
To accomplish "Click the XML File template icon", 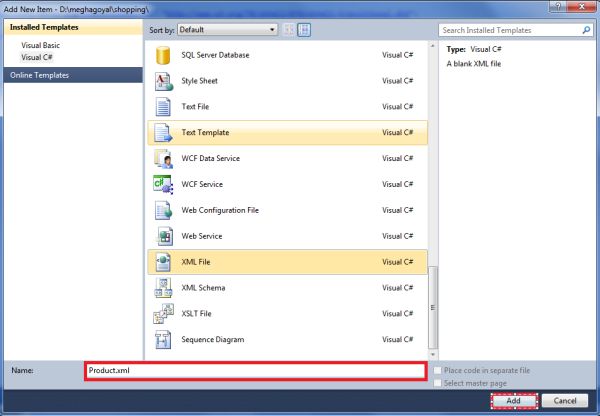I will [163, 262].
